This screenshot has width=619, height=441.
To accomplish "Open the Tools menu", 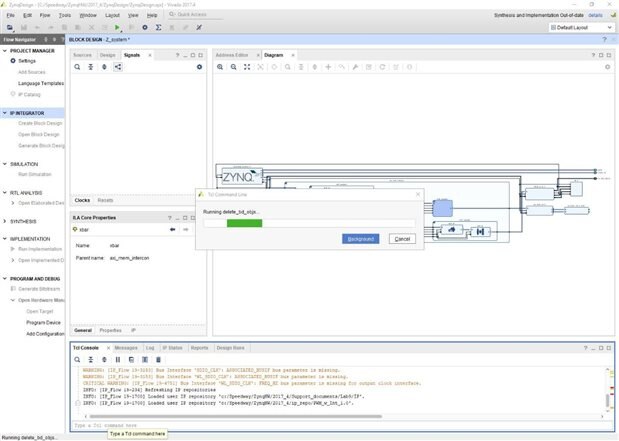I will (65, 16).
